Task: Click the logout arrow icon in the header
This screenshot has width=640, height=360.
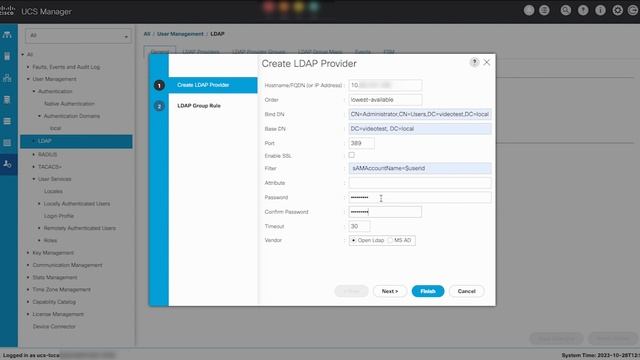Action: coord(633,11)
